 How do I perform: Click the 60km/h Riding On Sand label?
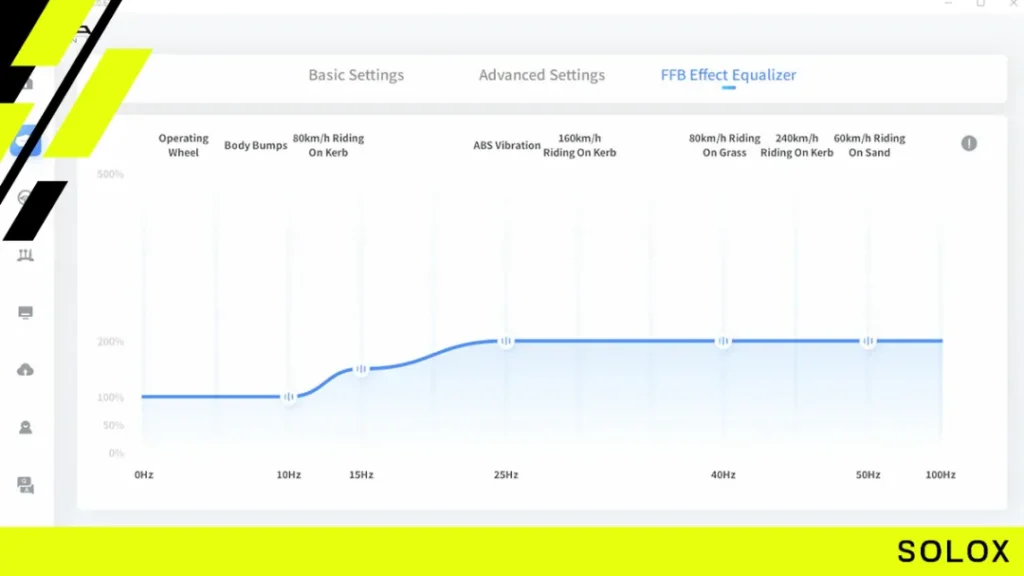click(869, 145)
